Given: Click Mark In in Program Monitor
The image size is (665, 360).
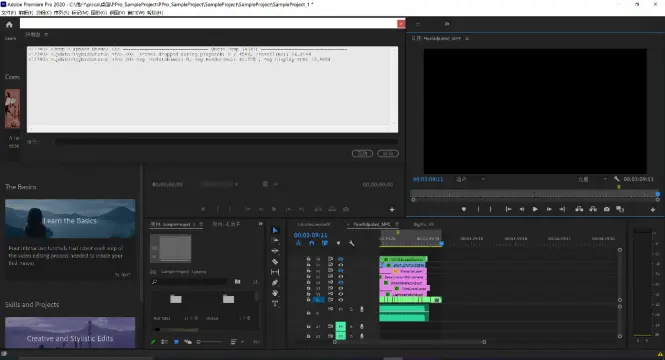Looking at the screenshot, I should [x=478, y=209].
